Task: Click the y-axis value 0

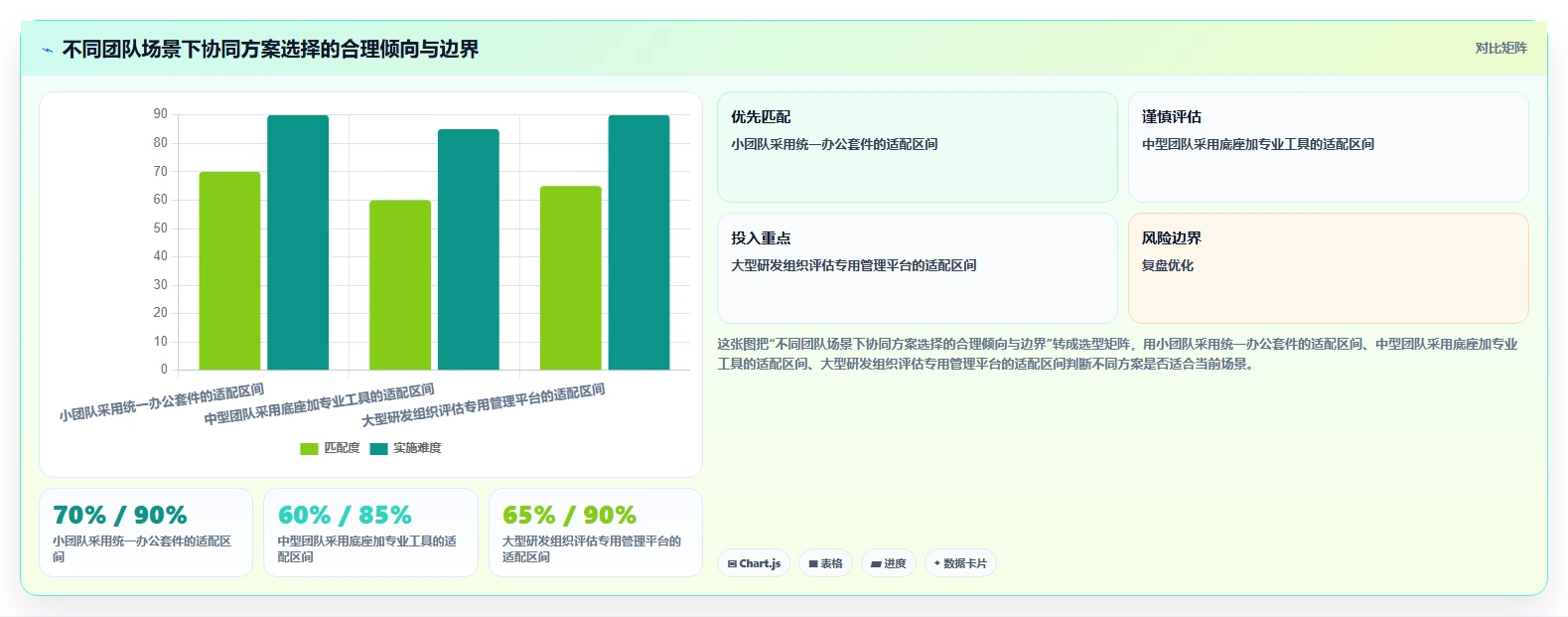Action: click(x=165, y=370)
